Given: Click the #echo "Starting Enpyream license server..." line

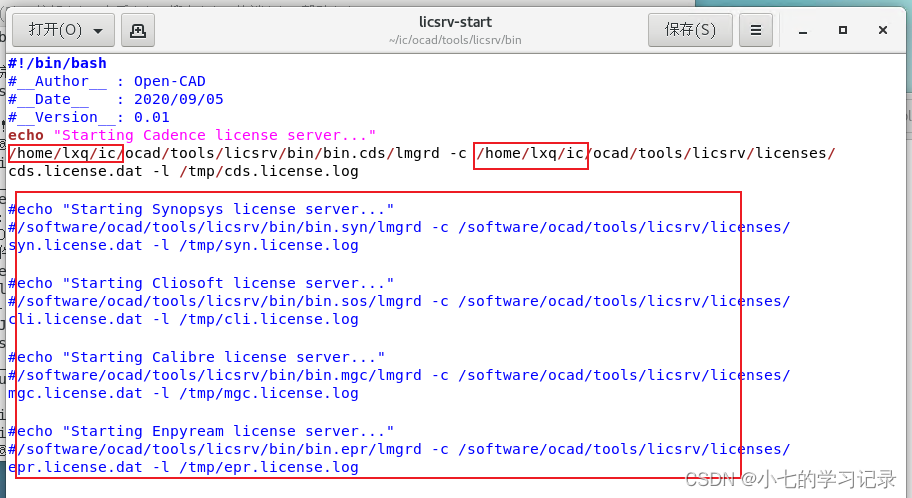Looking at the screenshot, I should click(x=201, y=431).
